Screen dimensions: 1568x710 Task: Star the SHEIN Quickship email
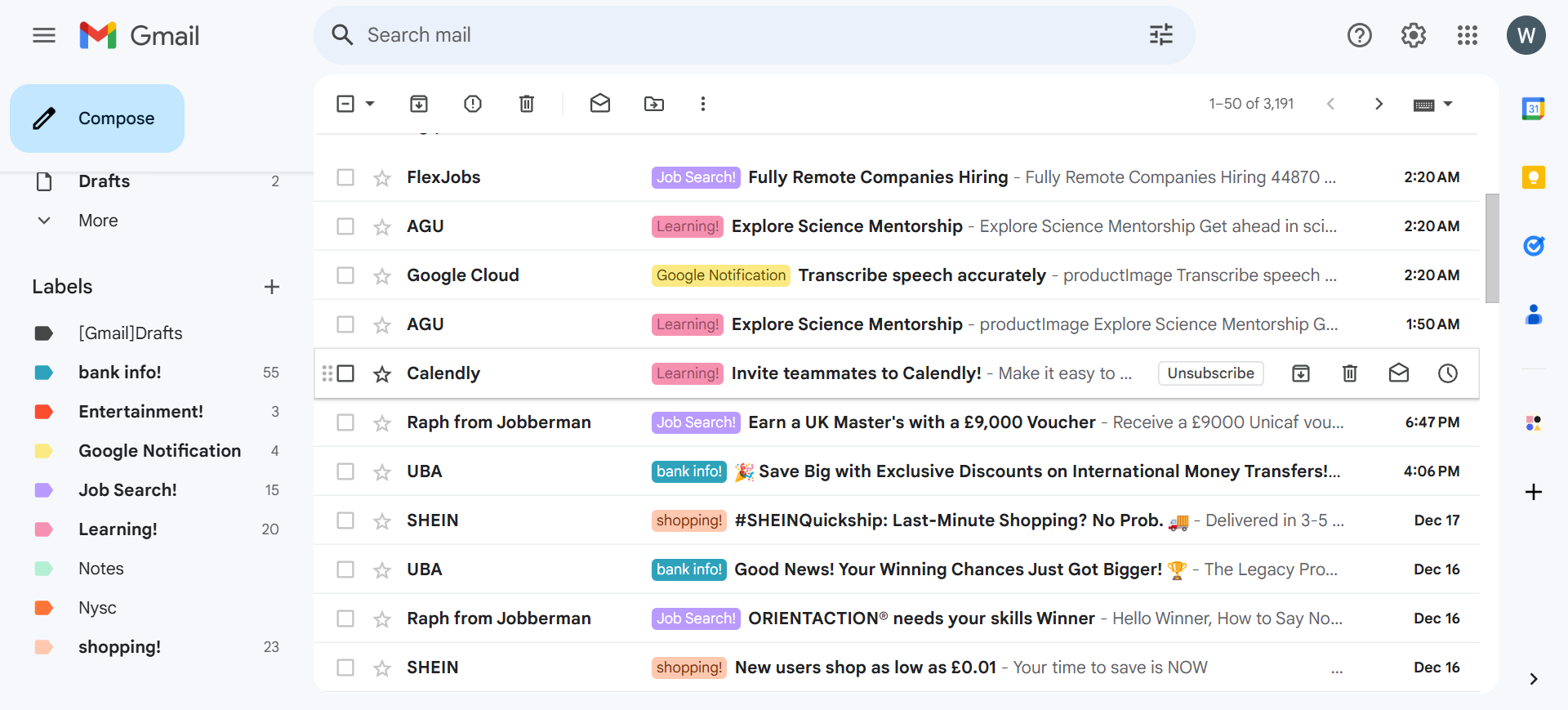382,520
